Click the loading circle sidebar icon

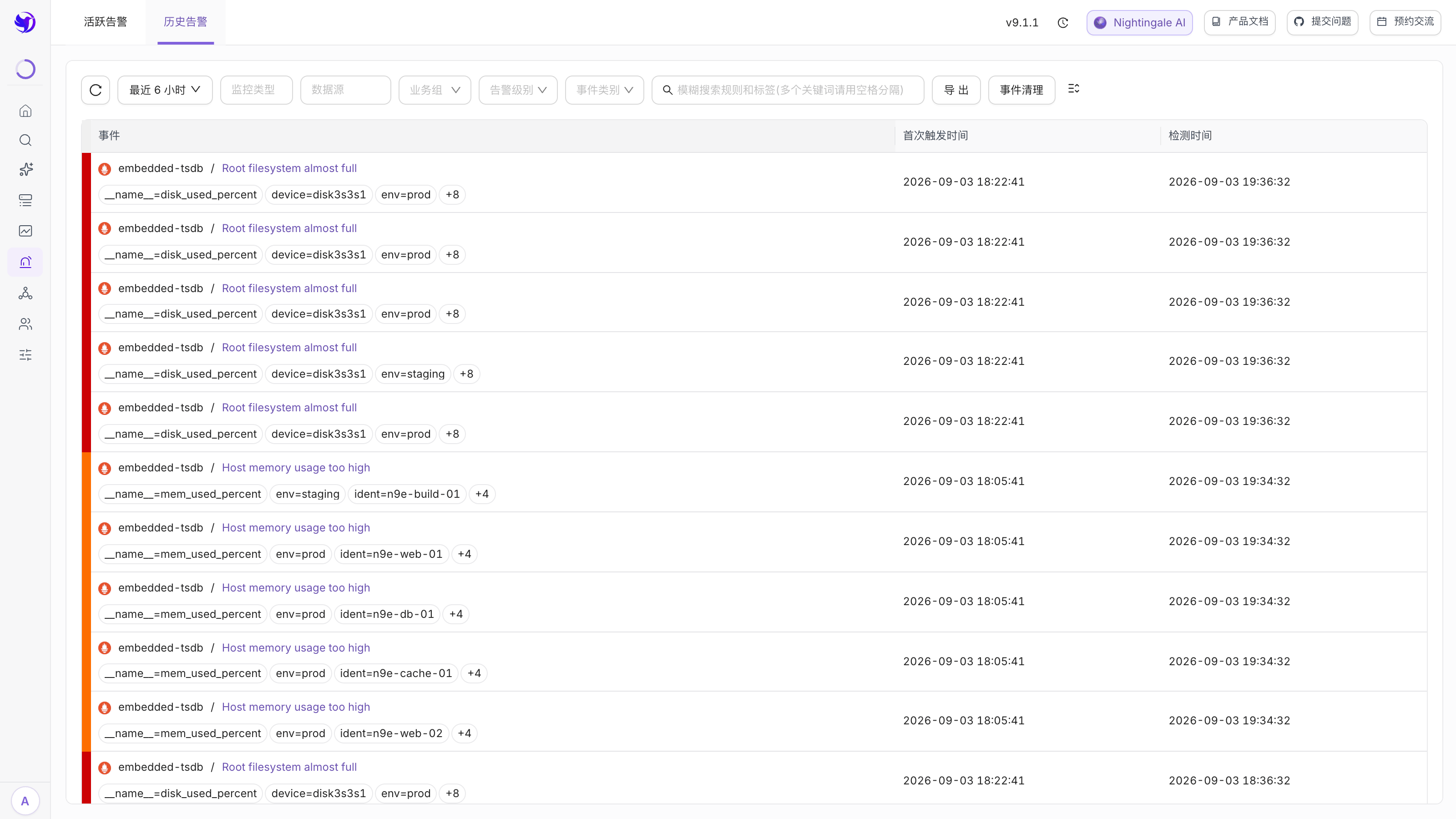25,69
